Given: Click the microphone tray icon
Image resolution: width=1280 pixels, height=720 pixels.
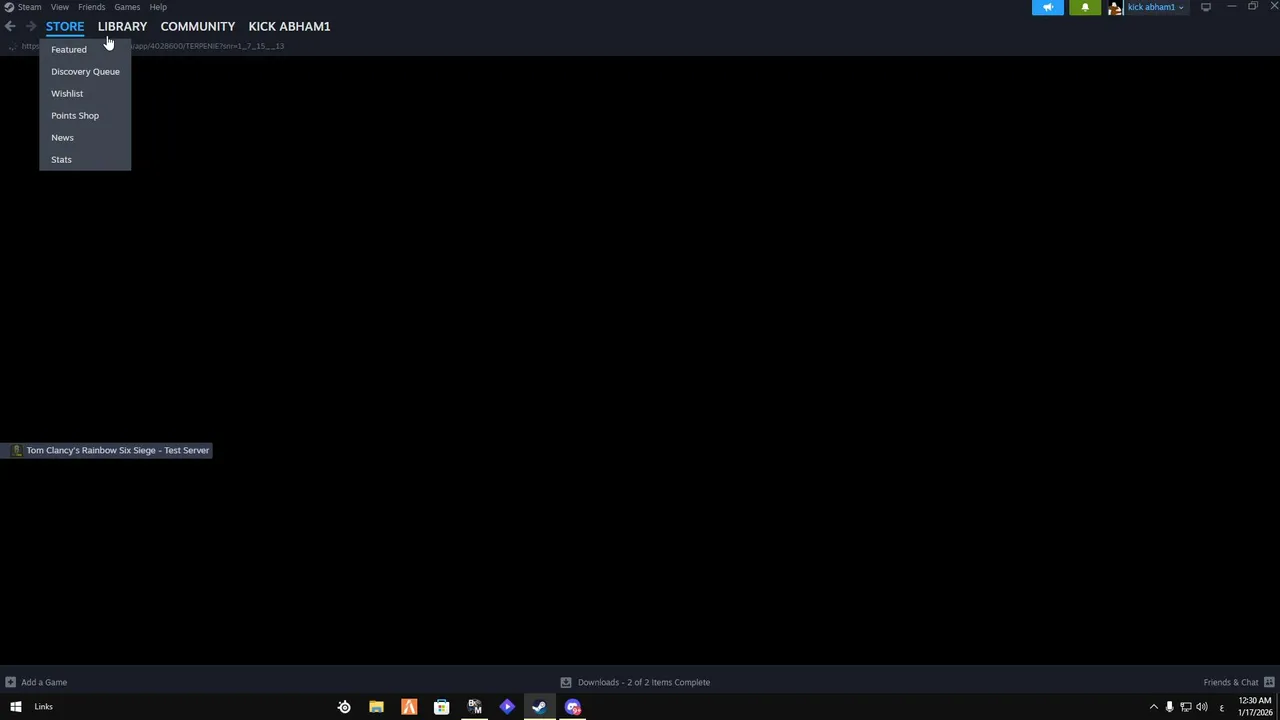Looking at the screenshot, I should point(1169,707).
